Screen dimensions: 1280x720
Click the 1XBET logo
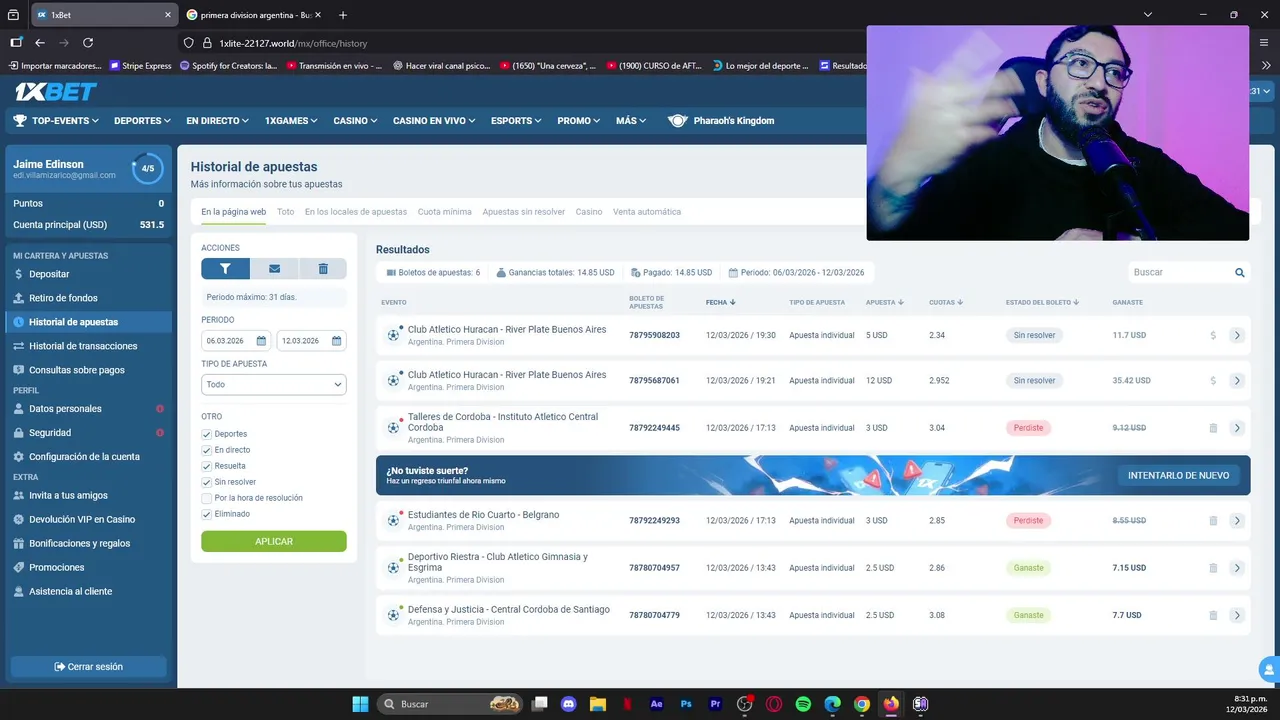pos(55,92)
